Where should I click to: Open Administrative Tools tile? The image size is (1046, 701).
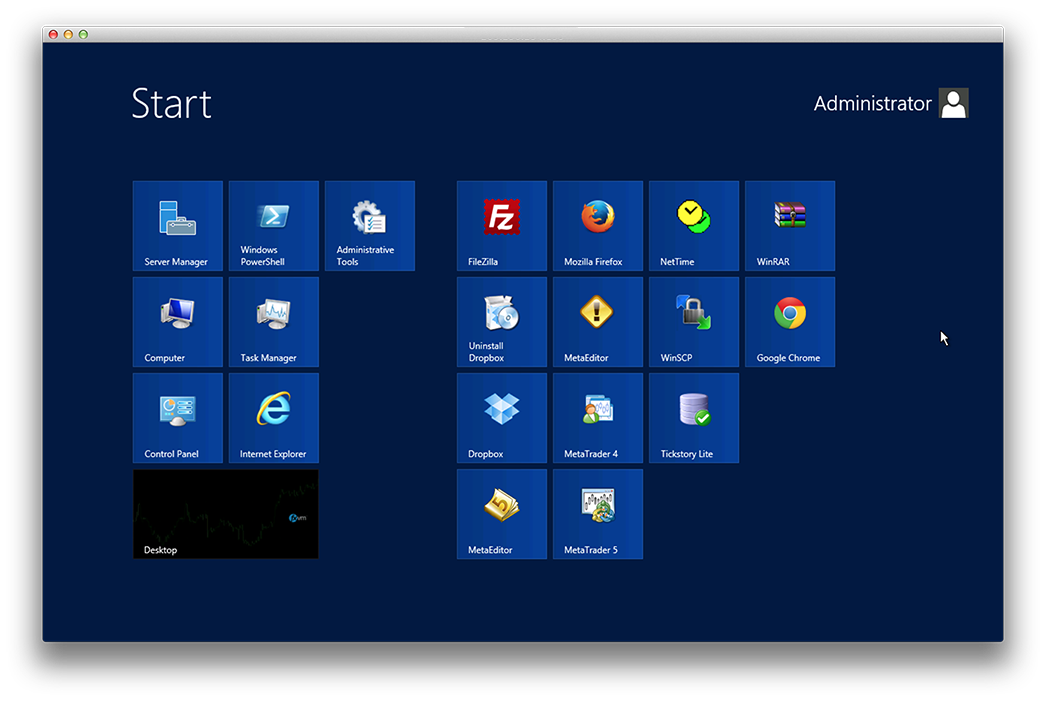[x=370, y=226]
